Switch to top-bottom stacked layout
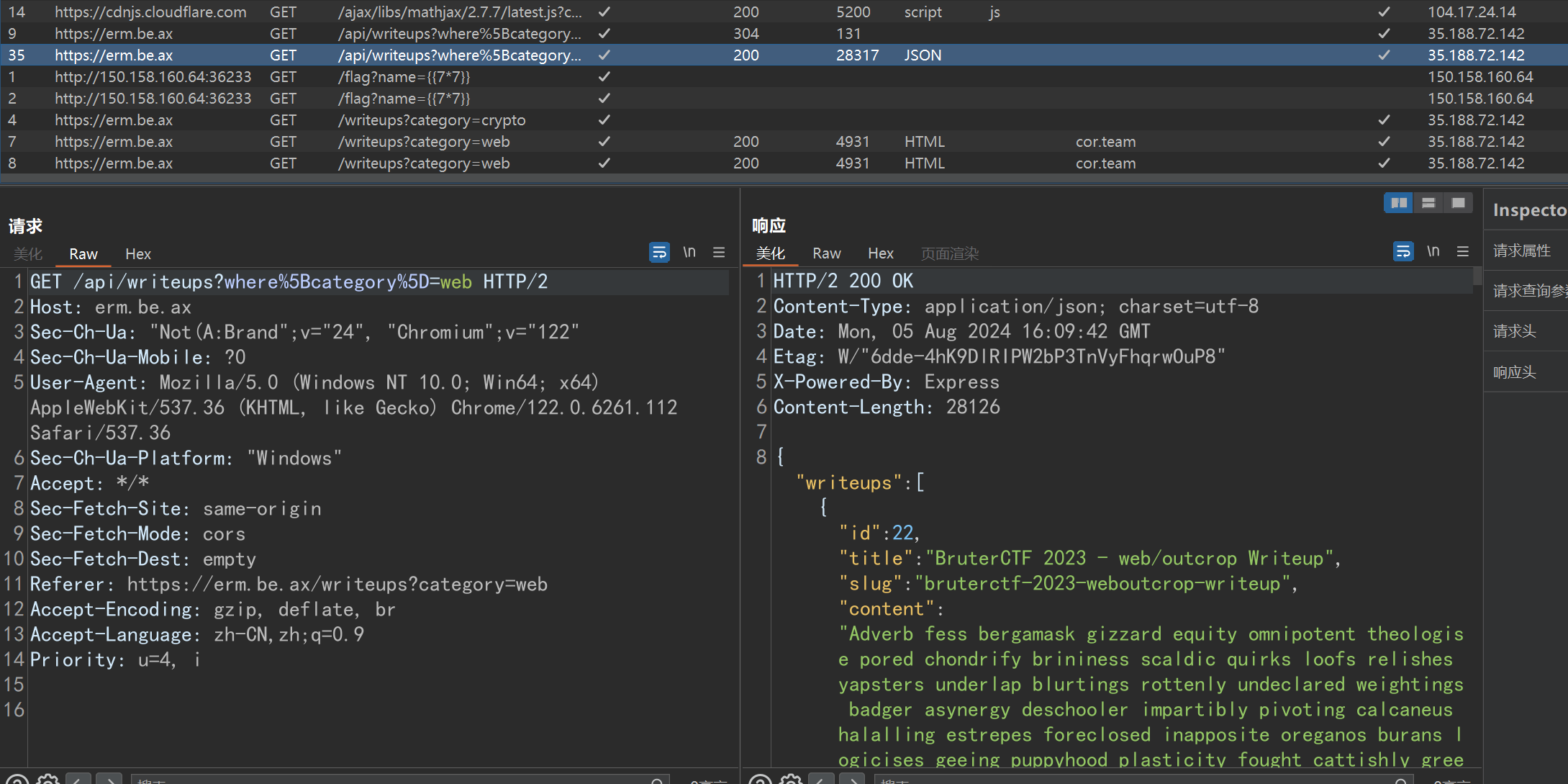Screen dimensions: 1568x784 pyautogui.click(x=1428, y=203)
